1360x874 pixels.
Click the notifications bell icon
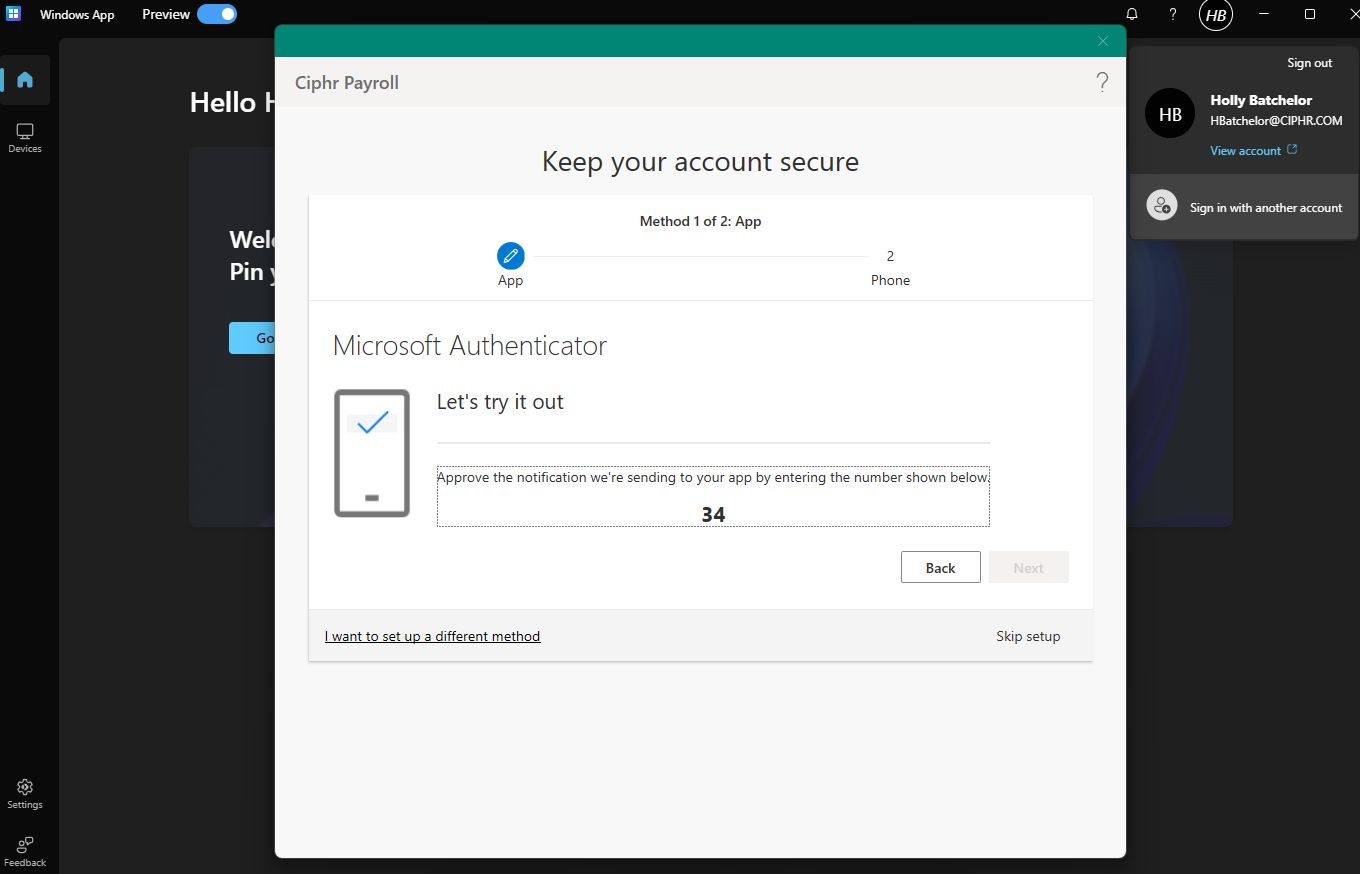pos(1132,14)
